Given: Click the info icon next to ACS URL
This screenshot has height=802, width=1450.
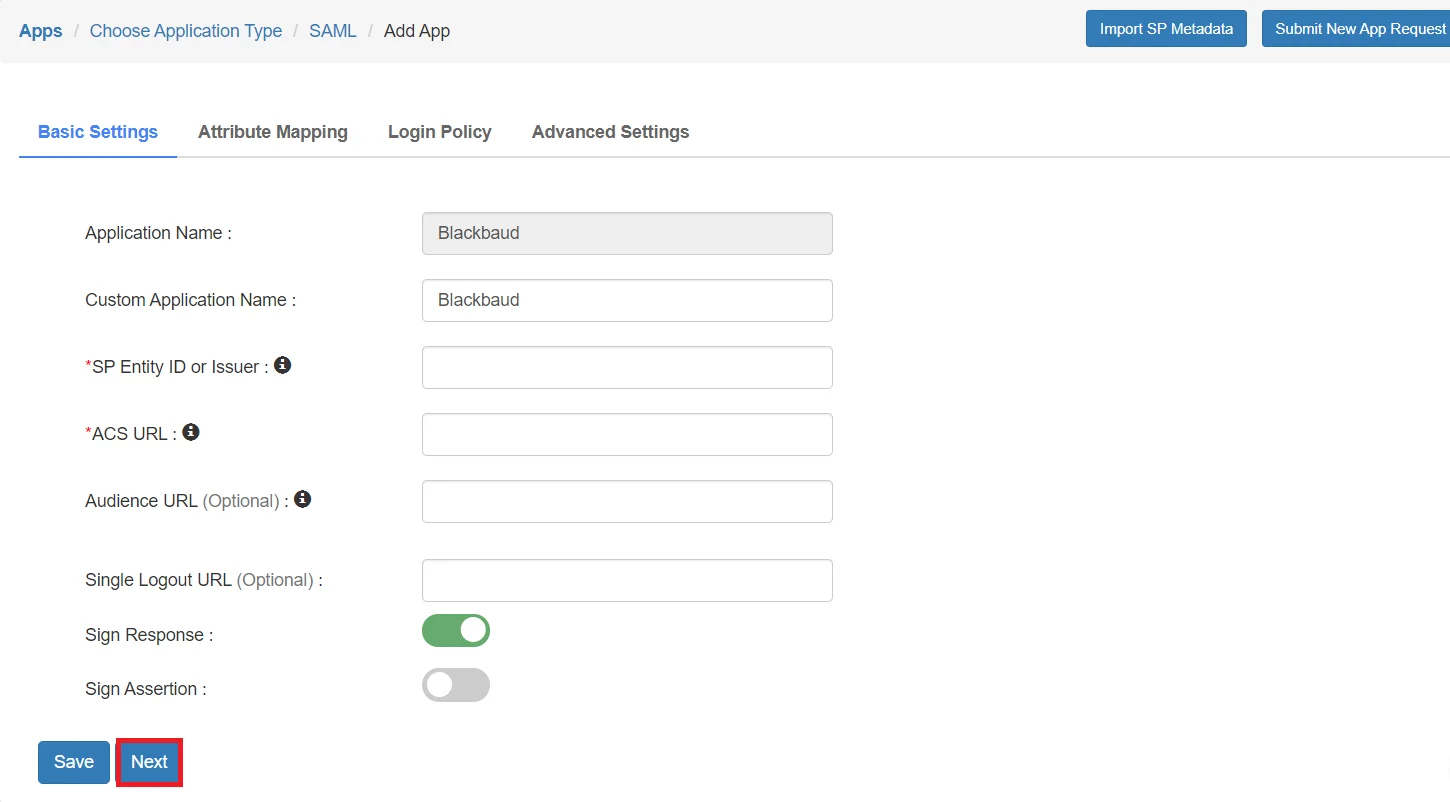Looking at the screenshot, I should click(191, 432).
